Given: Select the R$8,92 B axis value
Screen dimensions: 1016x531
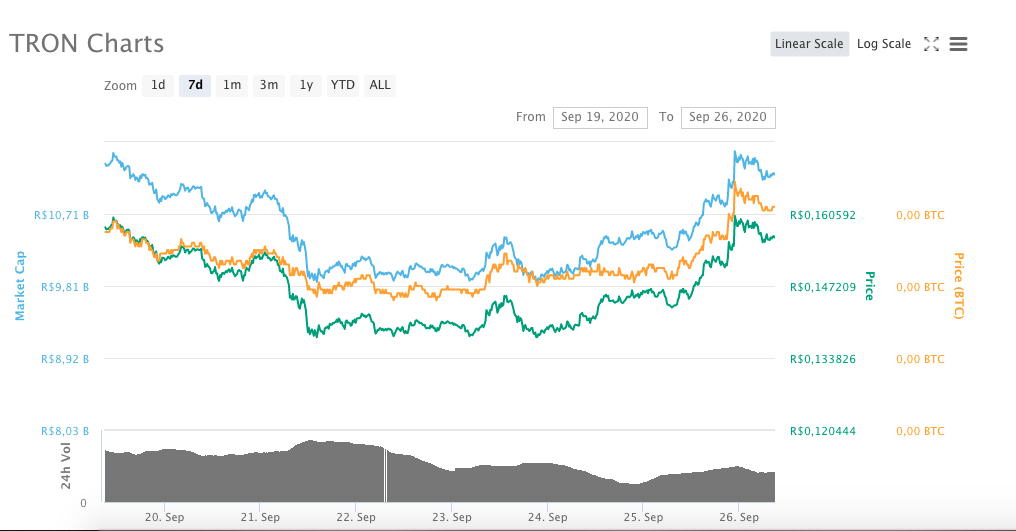Looking at the screenshot, I should click(65, 359).
